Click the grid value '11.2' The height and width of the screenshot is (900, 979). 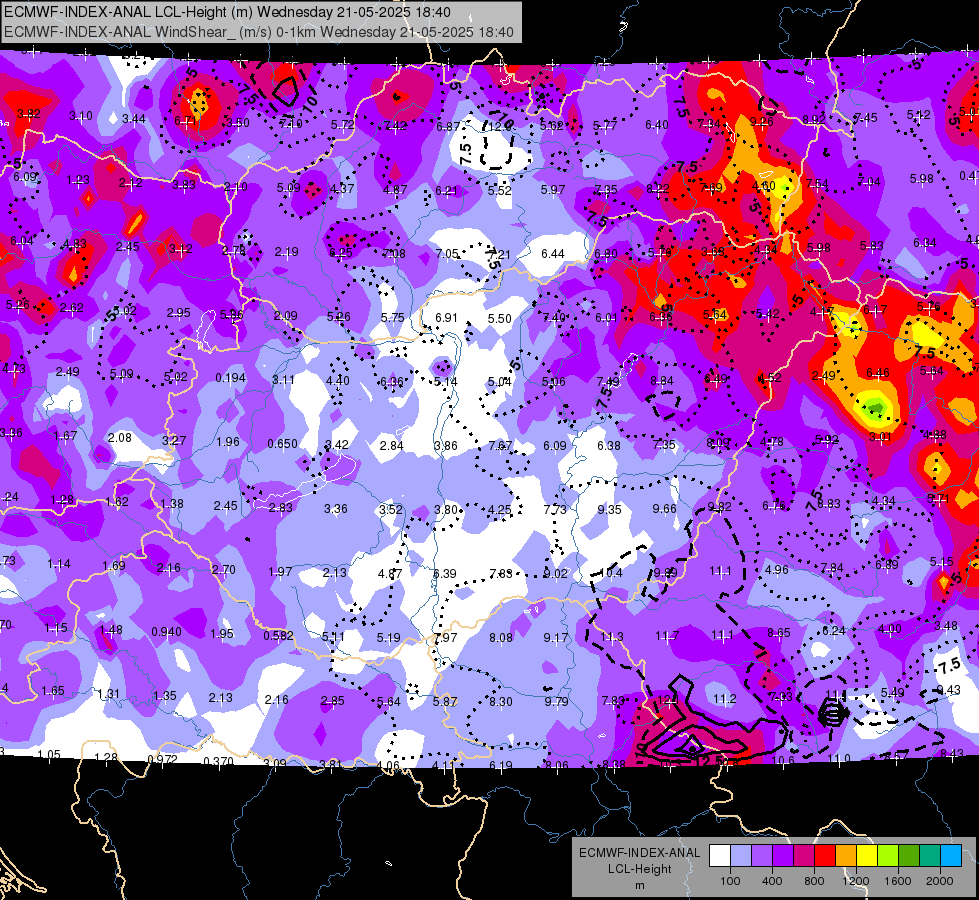tap(725, 699)
